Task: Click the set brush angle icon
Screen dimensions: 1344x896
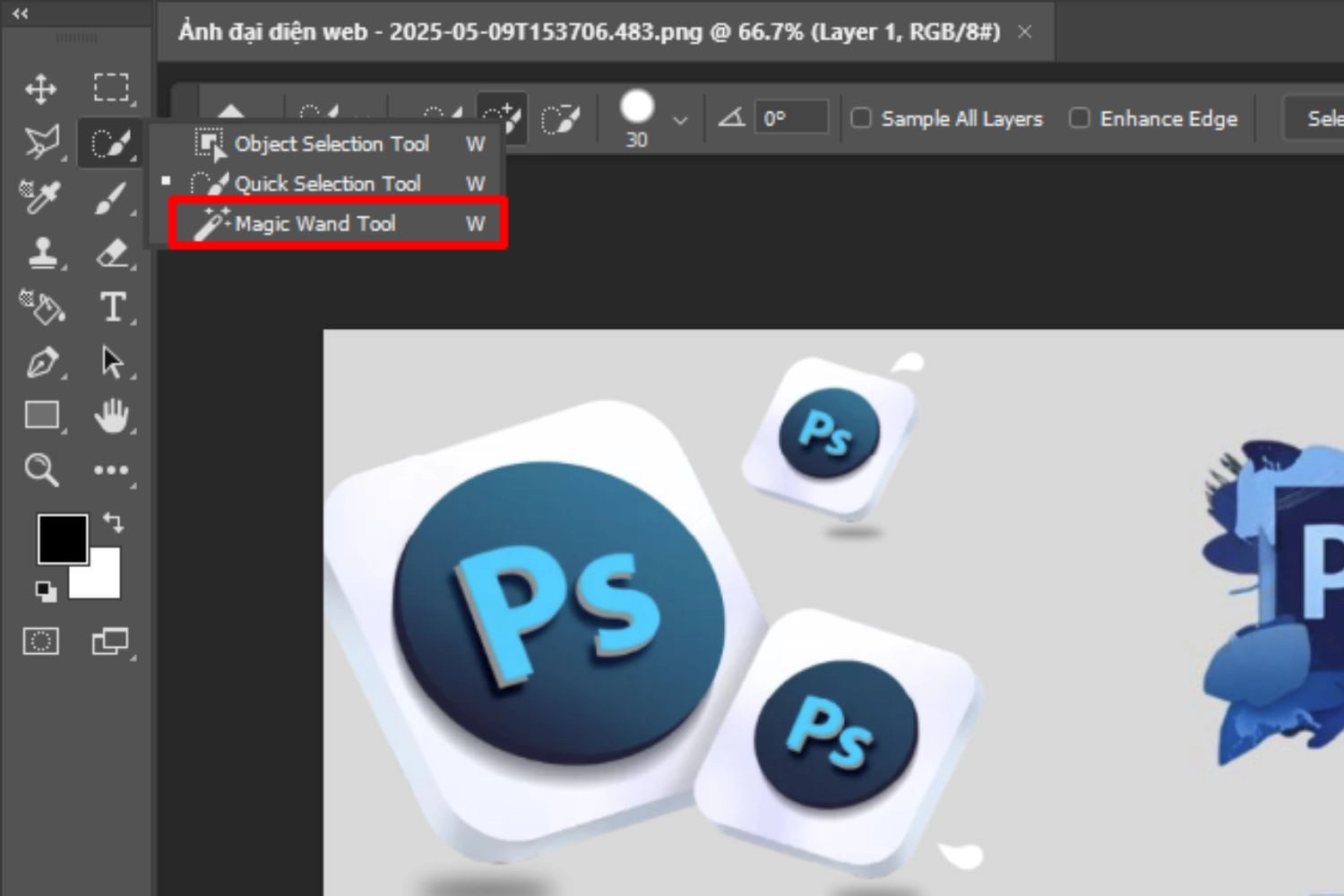Action: pyautogui.click(x=732, y=117)
